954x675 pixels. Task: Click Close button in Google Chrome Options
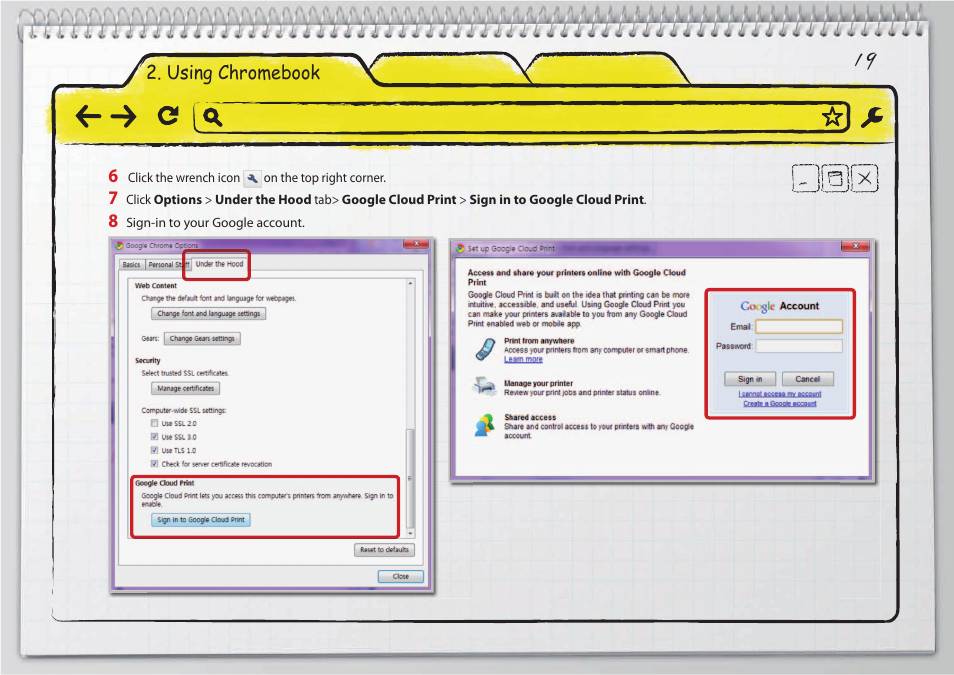[400, 576]
